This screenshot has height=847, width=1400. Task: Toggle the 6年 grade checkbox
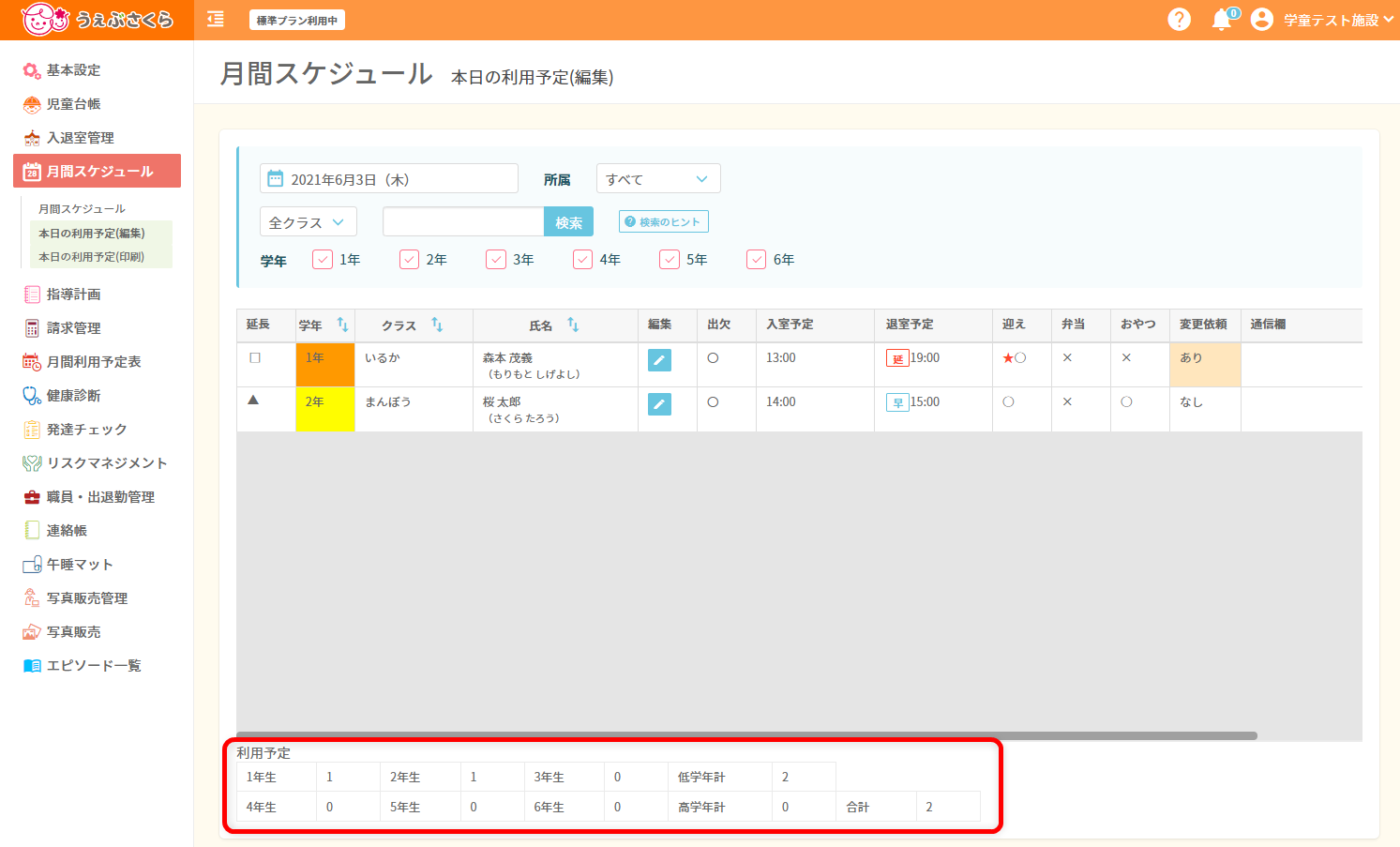[x=757, y=260]
